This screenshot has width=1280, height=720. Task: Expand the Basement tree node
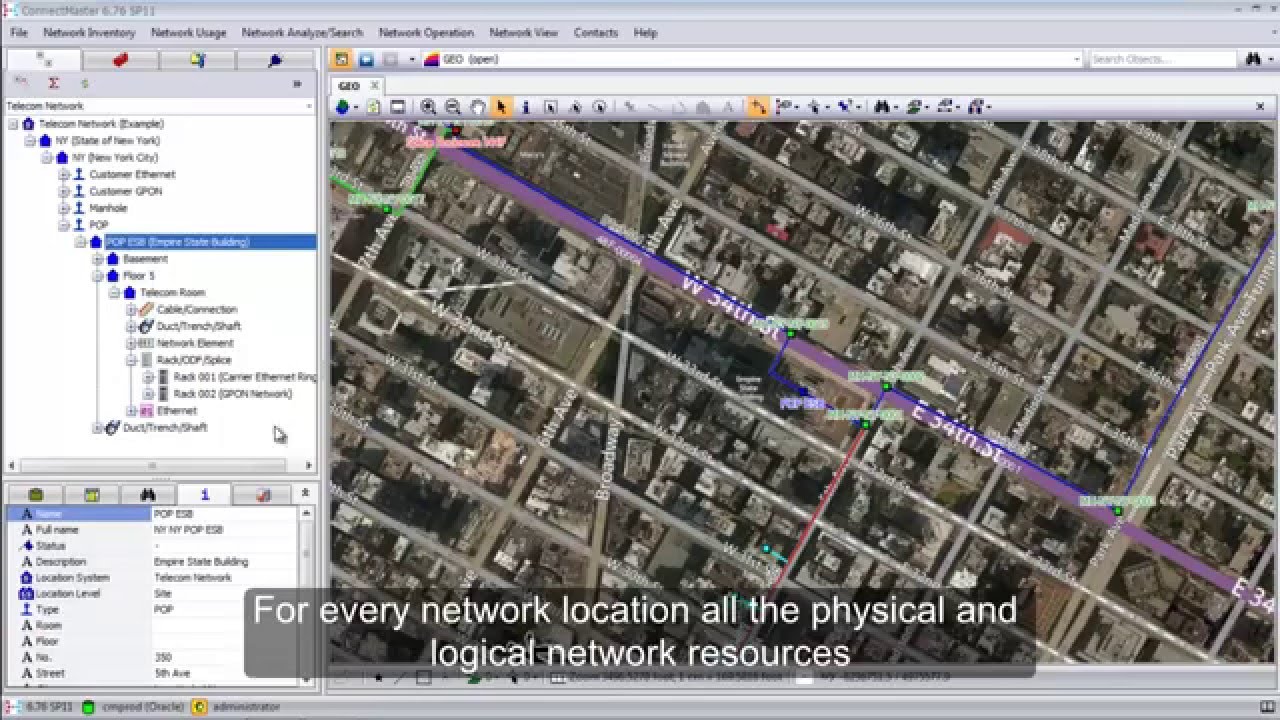click(x=98, y=259)
